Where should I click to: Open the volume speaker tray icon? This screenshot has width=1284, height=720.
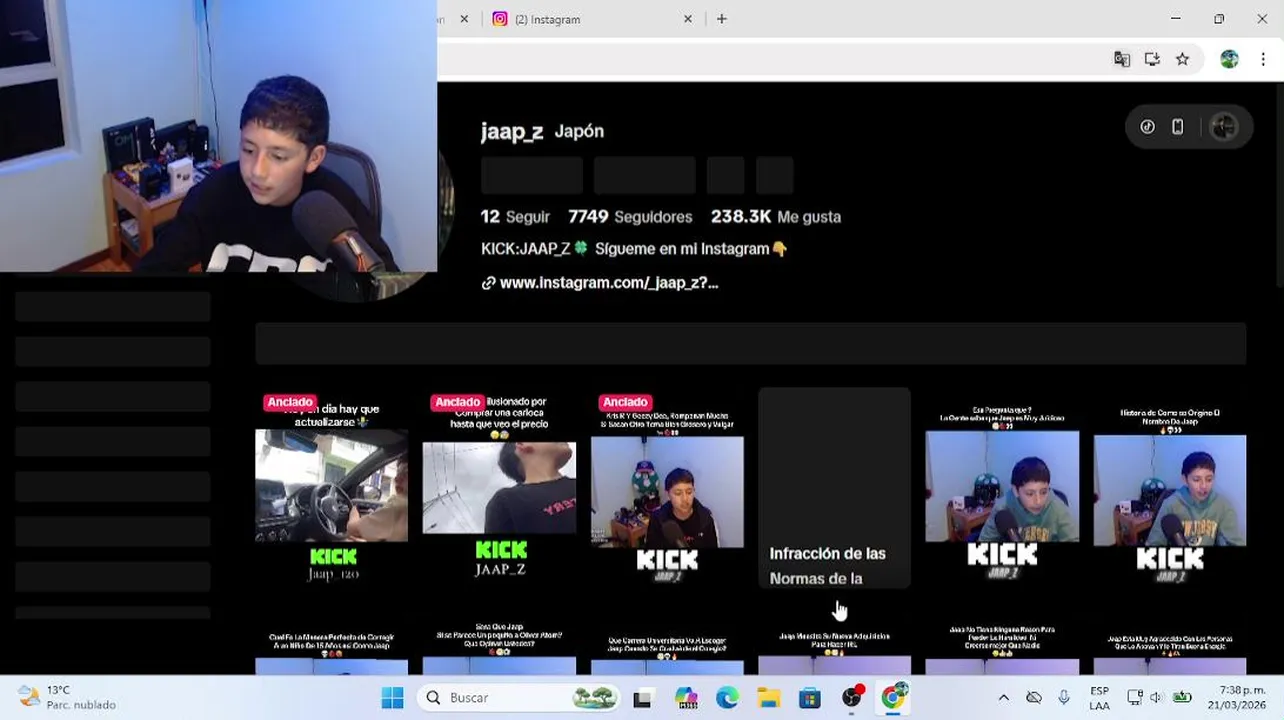coord(1157,698)
